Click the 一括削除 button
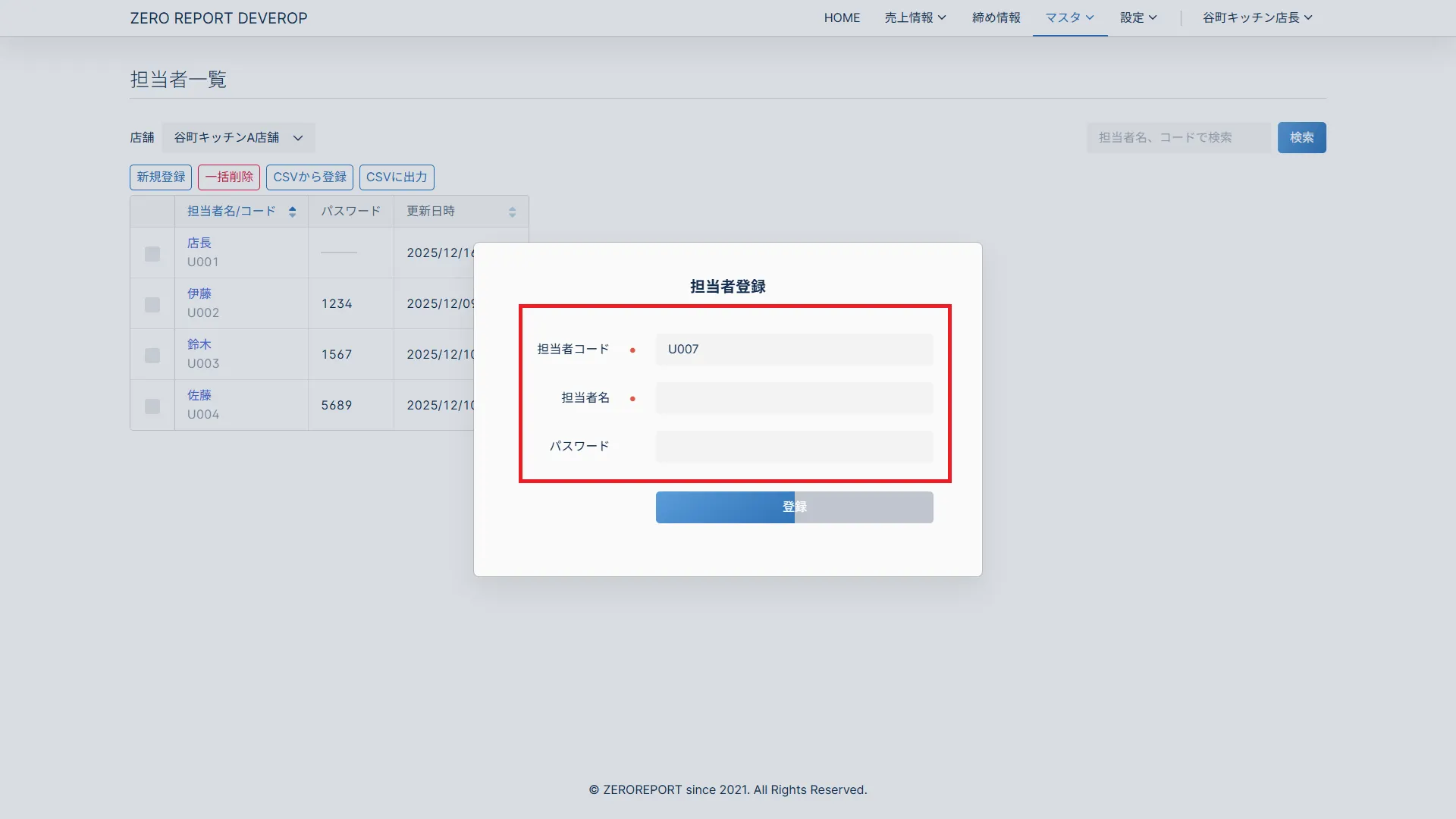 tap(229, 177)
